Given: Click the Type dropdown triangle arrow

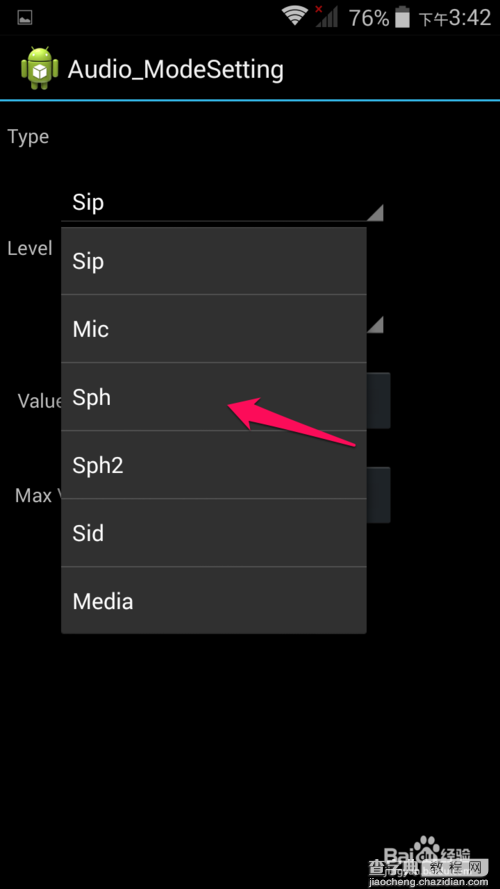Looking at the screenshot, I should pos(375,213).
